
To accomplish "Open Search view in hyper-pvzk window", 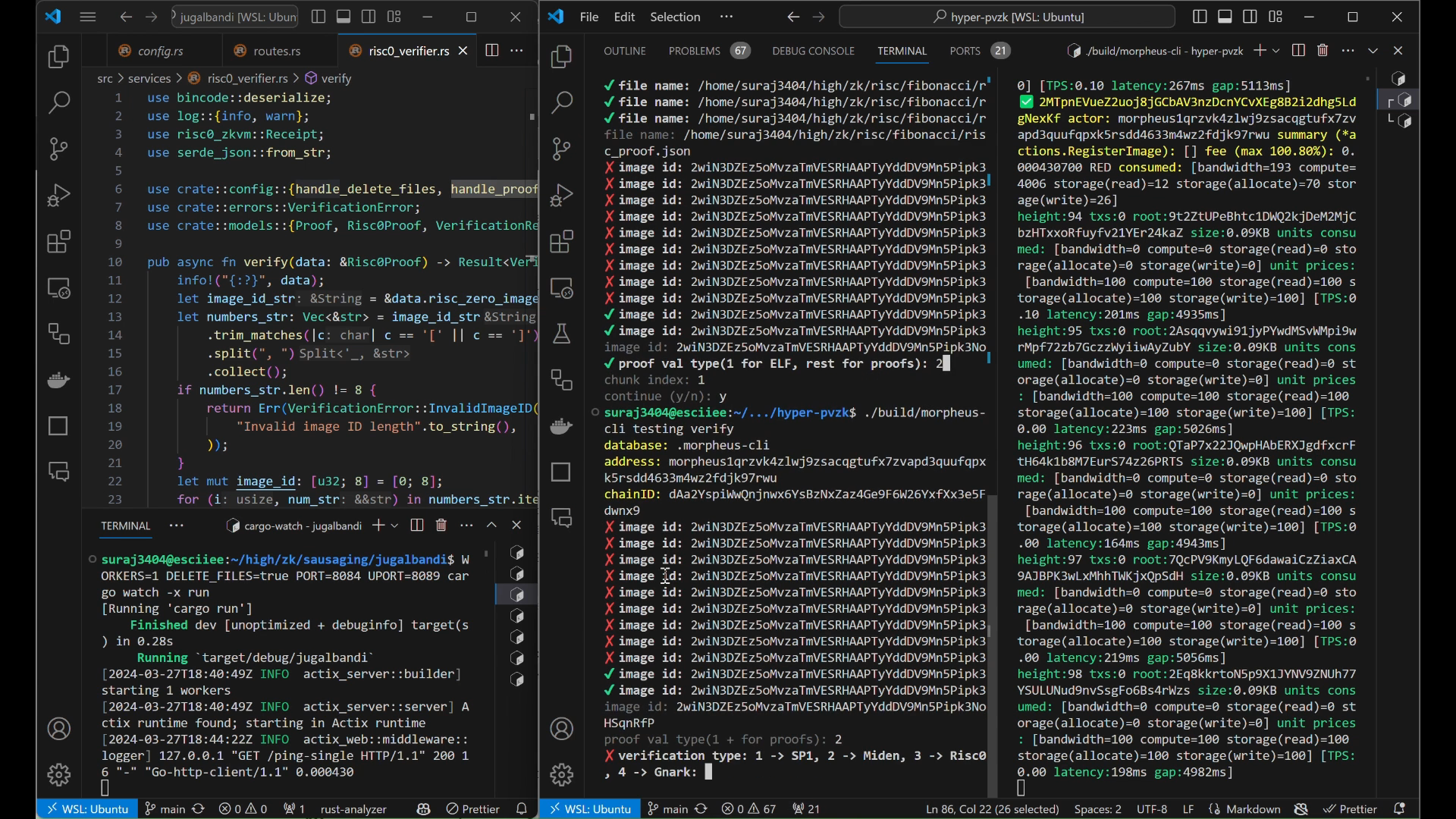I will click(x=562, y=102).
